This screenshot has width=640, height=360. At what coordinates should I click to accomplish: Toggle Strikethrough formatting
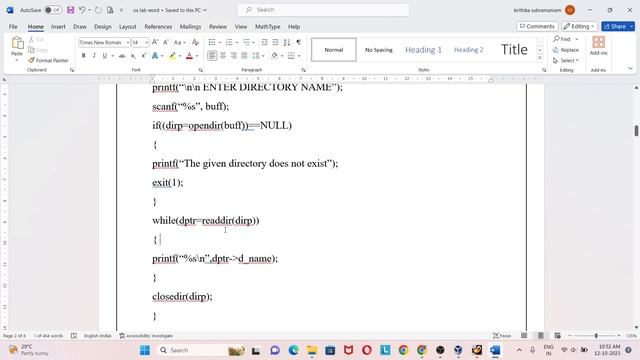point(122,56)
